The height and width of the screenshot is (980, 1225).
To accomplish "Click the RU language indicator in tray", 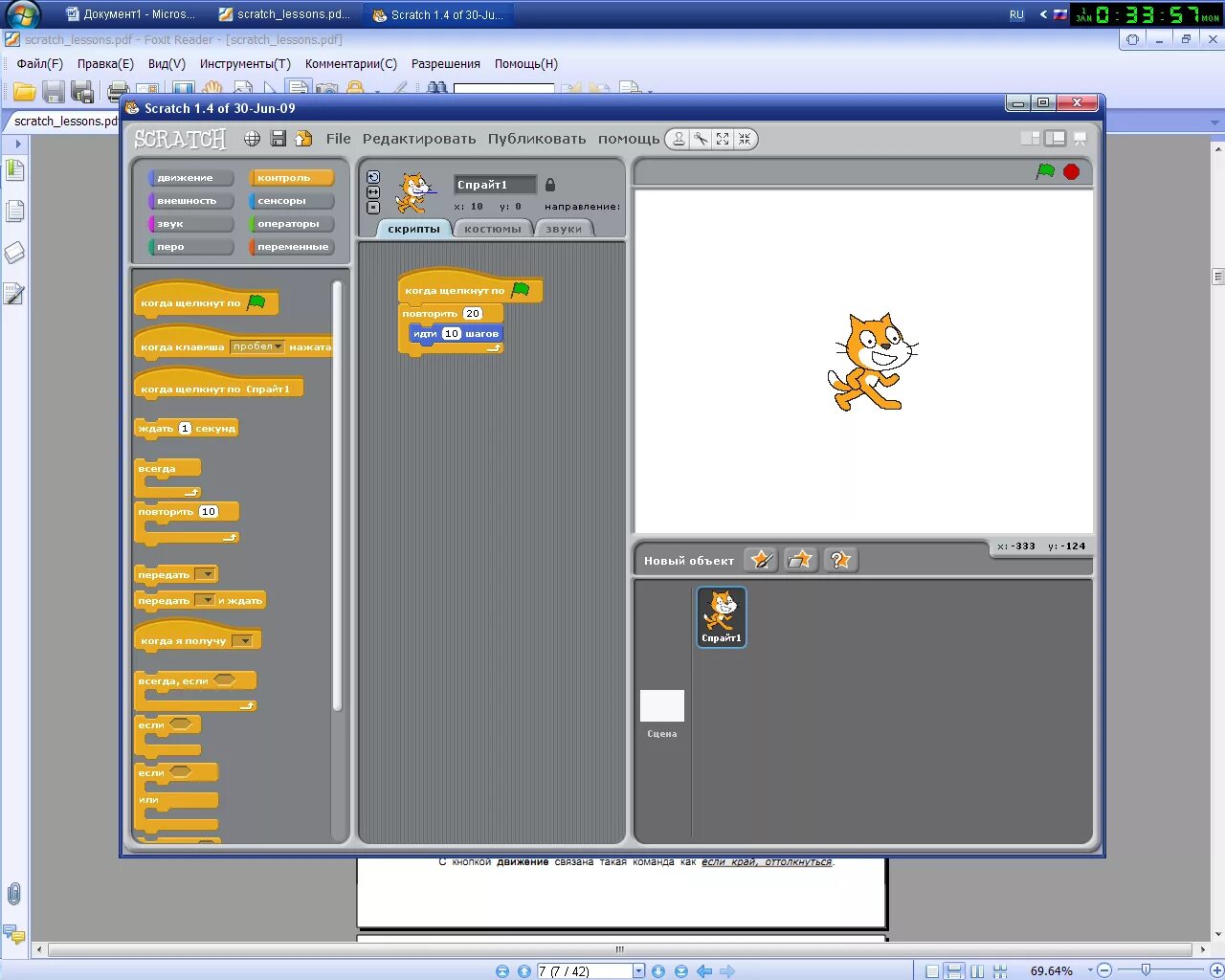I will point(1016,14).
